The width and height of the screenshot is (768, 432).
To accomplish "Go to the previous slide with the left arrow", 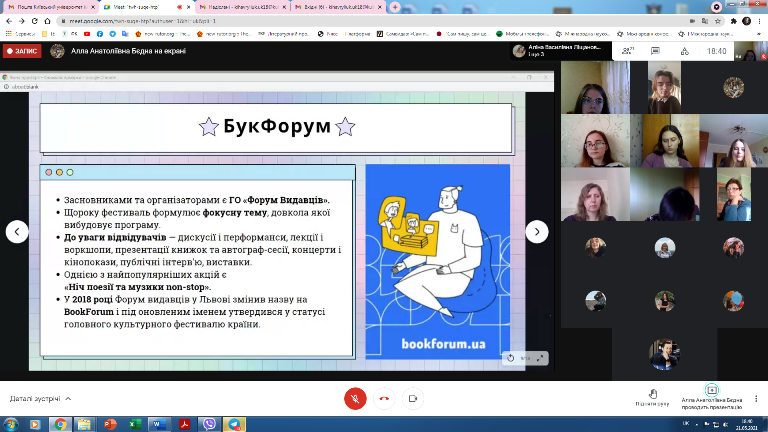I will (17, 232).
